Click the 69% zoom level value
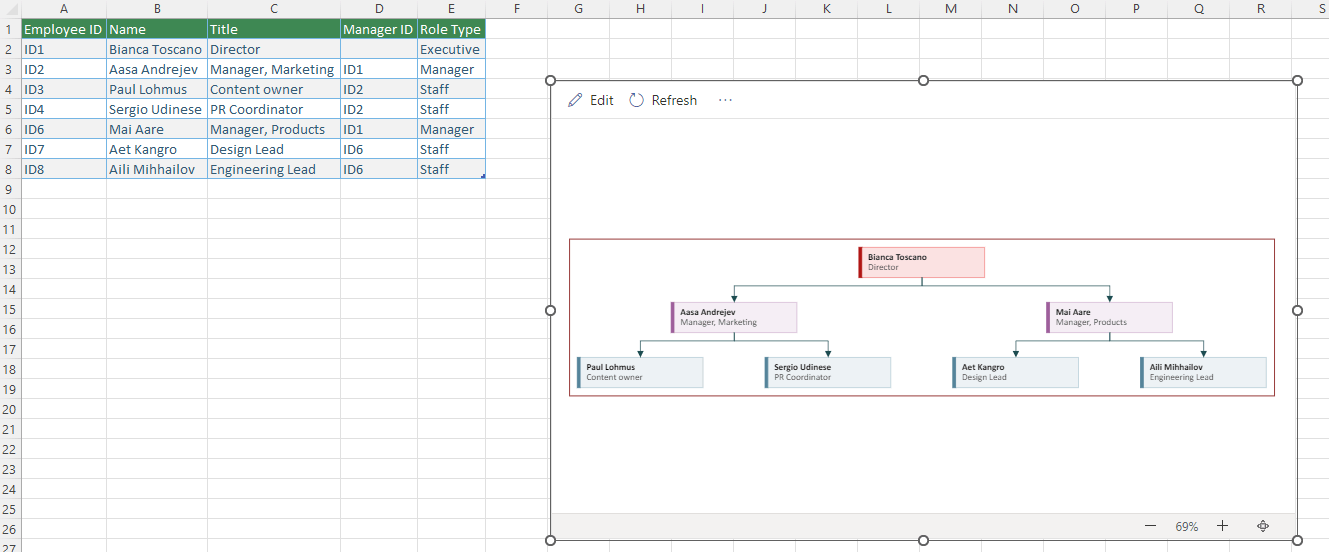This screenshot has width=1329, height=552. click(1187, 526)
